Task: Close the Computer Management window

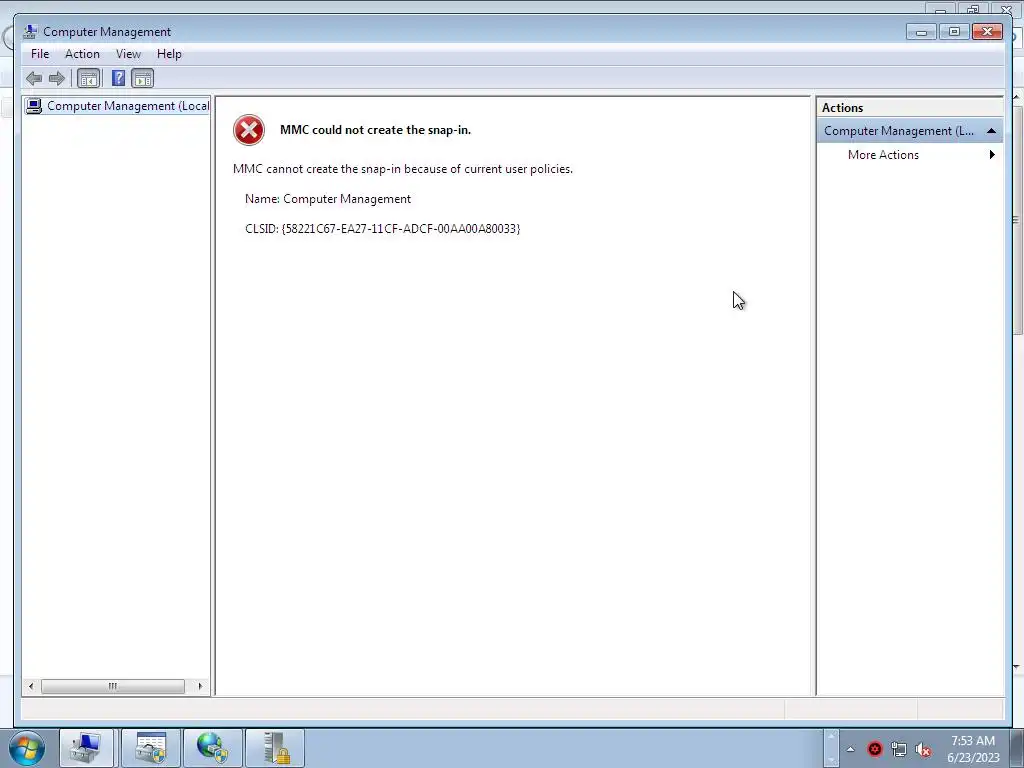Action: coord(987,32)
